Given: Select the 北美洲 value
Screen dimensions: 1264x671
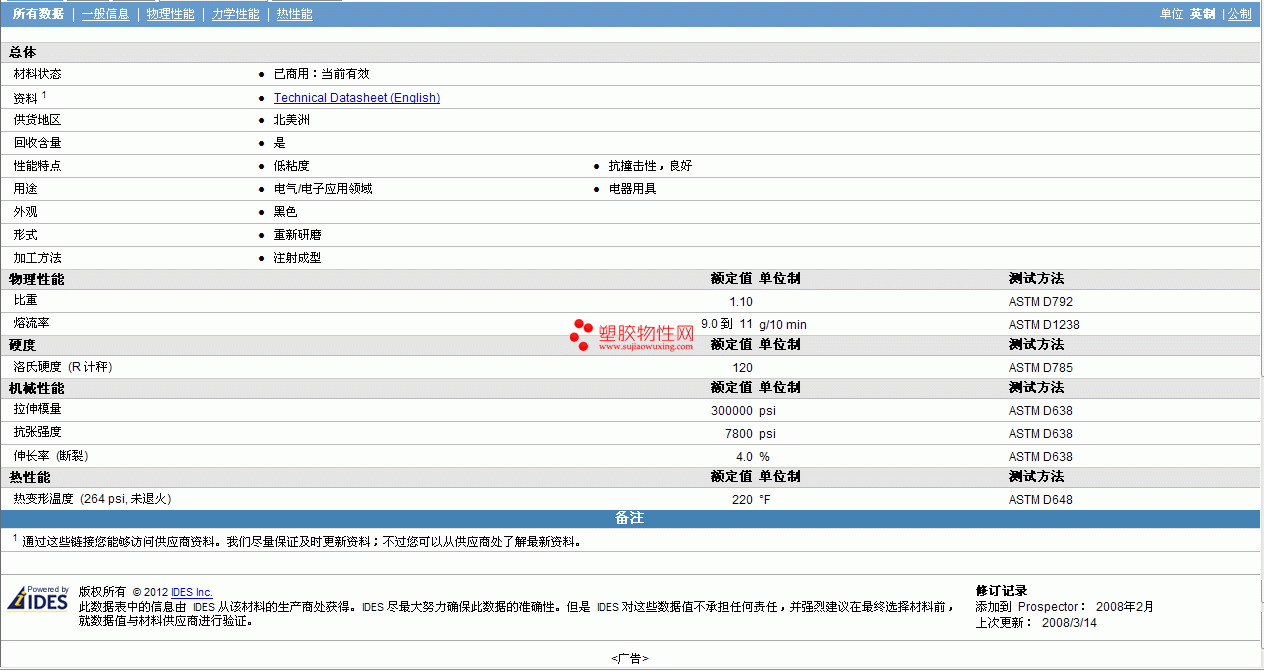Looking at the screenshot, I should pos(291,120).
